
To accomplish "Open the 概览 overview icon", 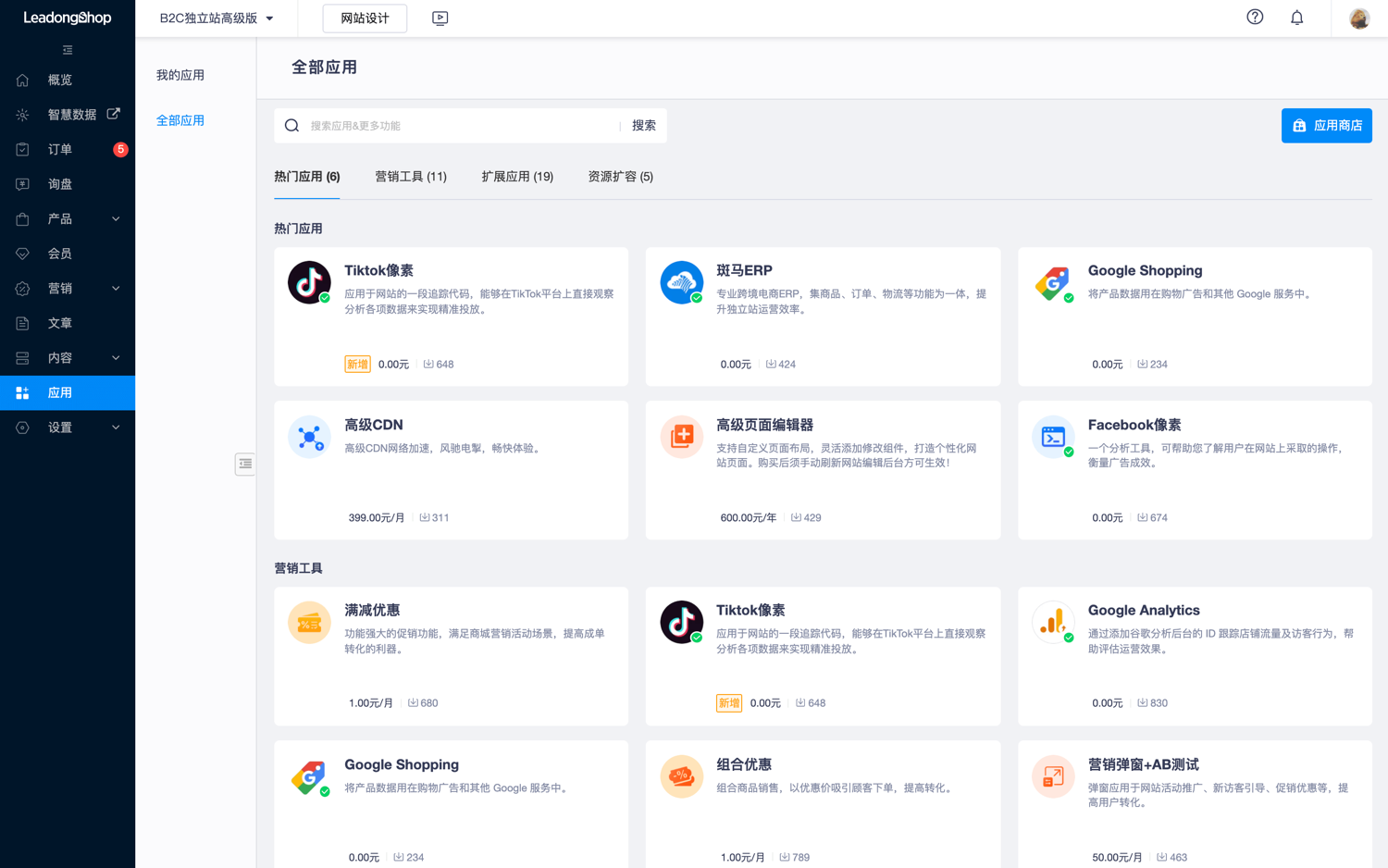I will pos(21,80).
